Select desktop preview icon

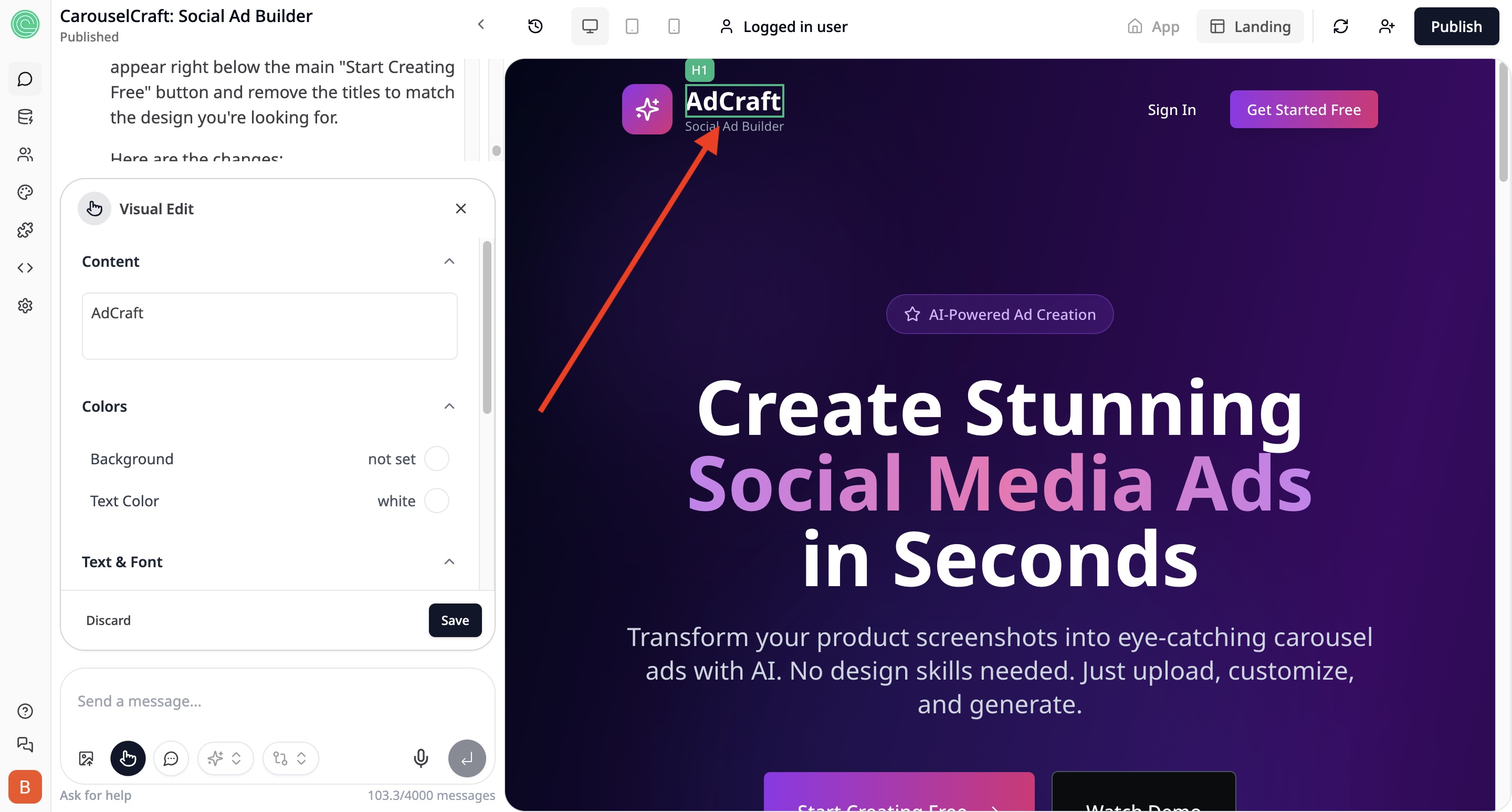(589, 26)
